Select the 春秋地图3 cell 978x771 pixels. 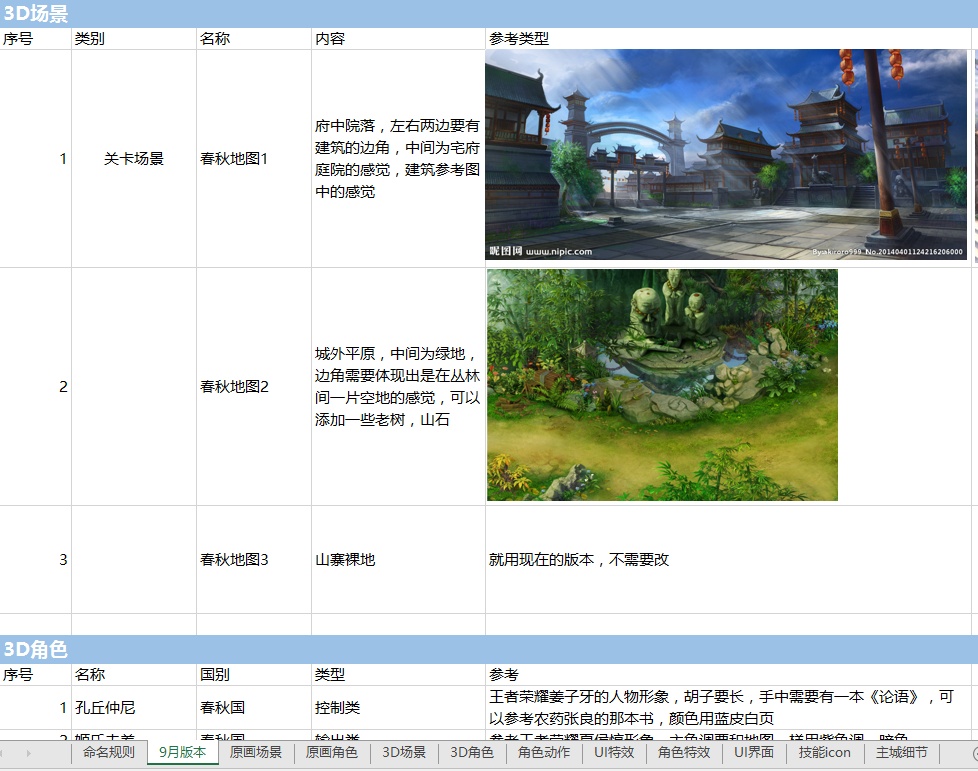254,560
